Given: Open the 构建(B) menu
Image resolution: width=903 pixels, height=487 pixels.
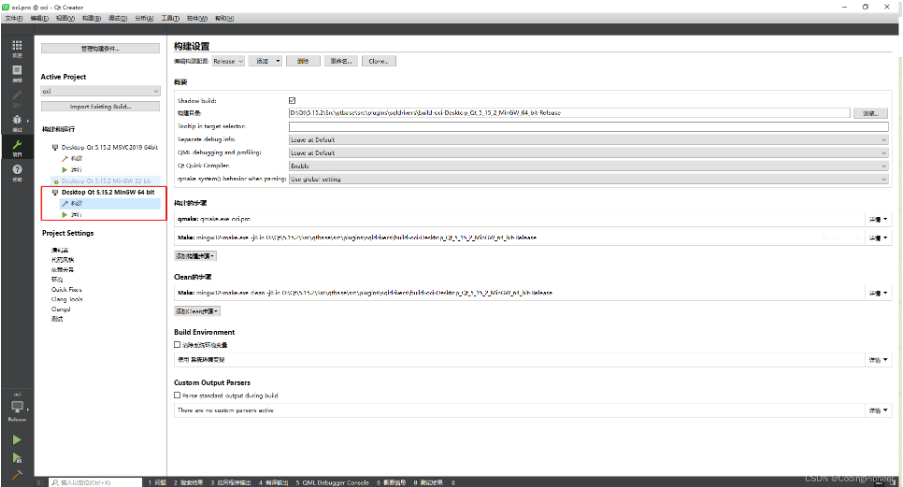Looking at the screenshot, I should pyautogui.click(x=91, y=18).
